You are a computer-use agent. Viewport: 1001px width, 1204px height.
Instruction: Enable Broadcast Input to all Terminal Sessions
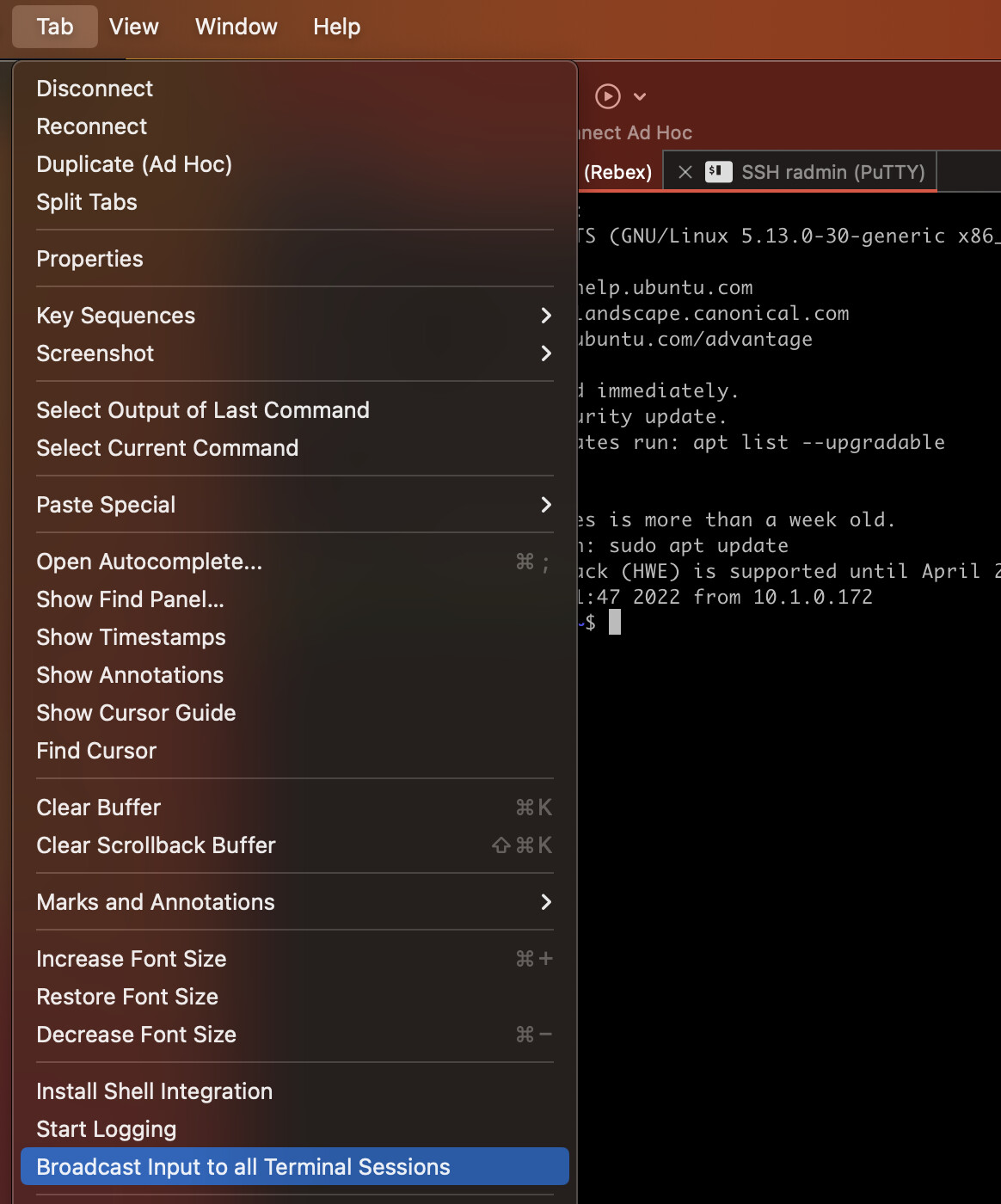pos(243,1167)
